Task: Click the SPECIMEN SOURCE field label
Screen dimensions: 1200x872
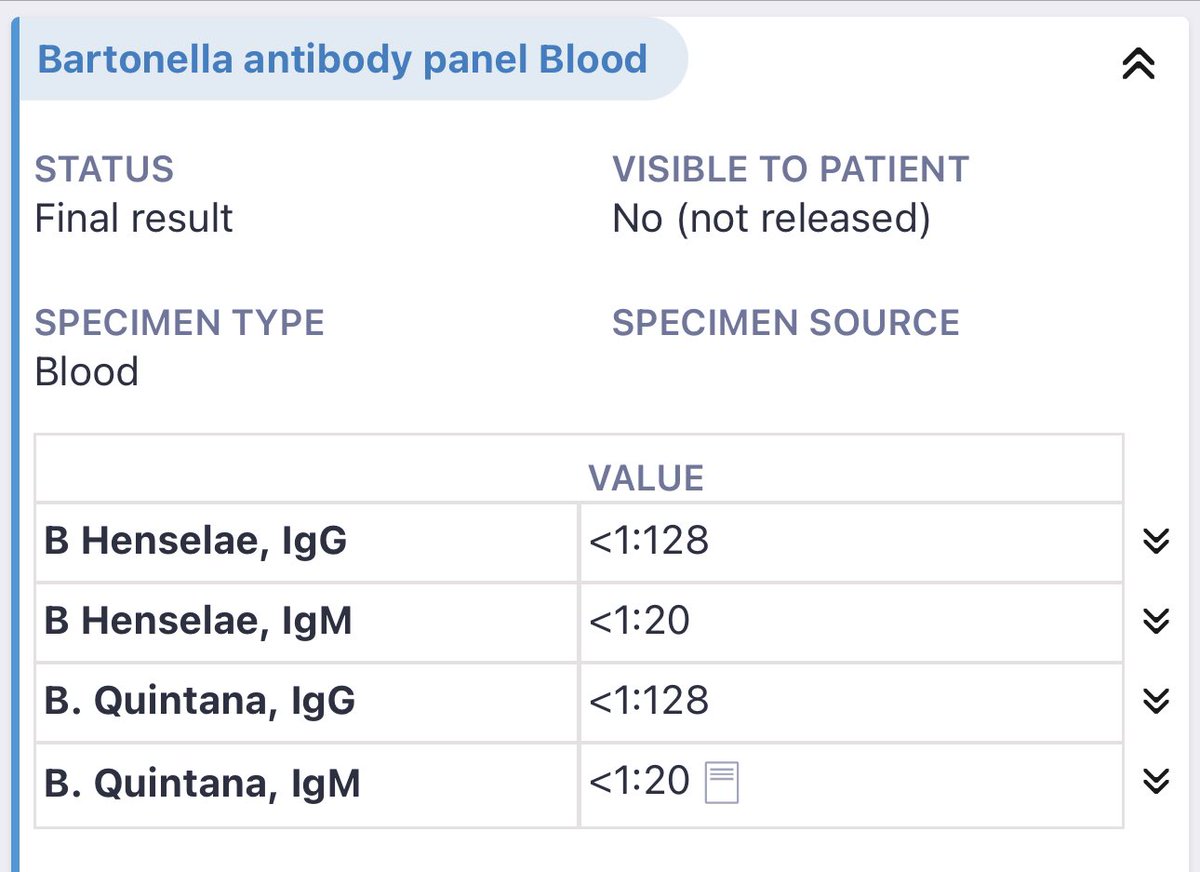Action: 785,323
